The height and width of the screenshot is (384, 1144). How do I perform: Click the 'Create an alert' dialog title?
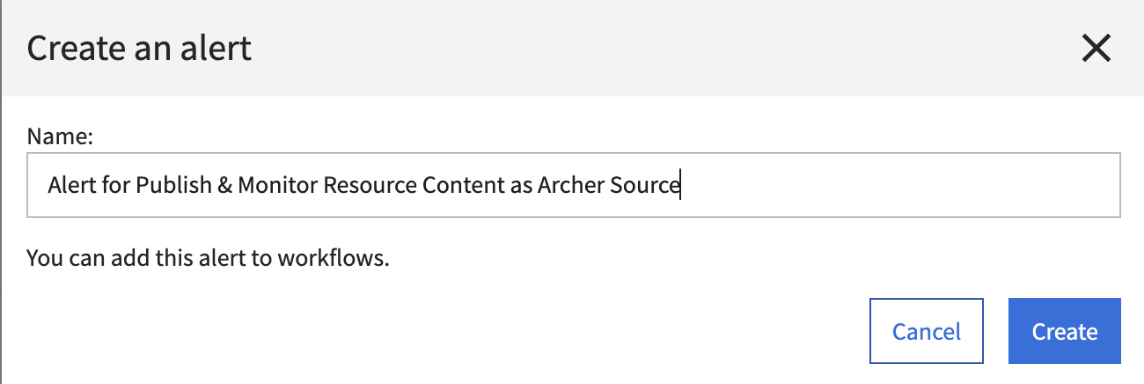point(139,49)
